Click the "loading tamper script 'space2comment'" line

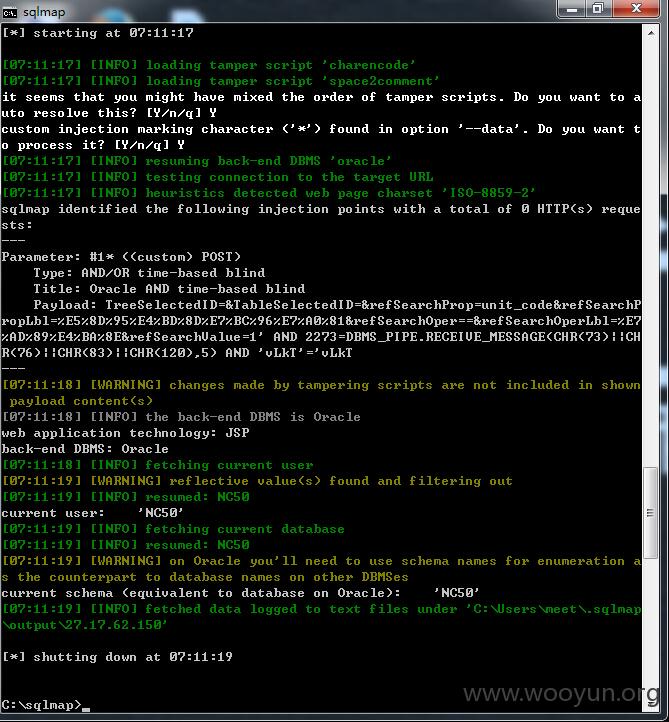pos(221,81)
